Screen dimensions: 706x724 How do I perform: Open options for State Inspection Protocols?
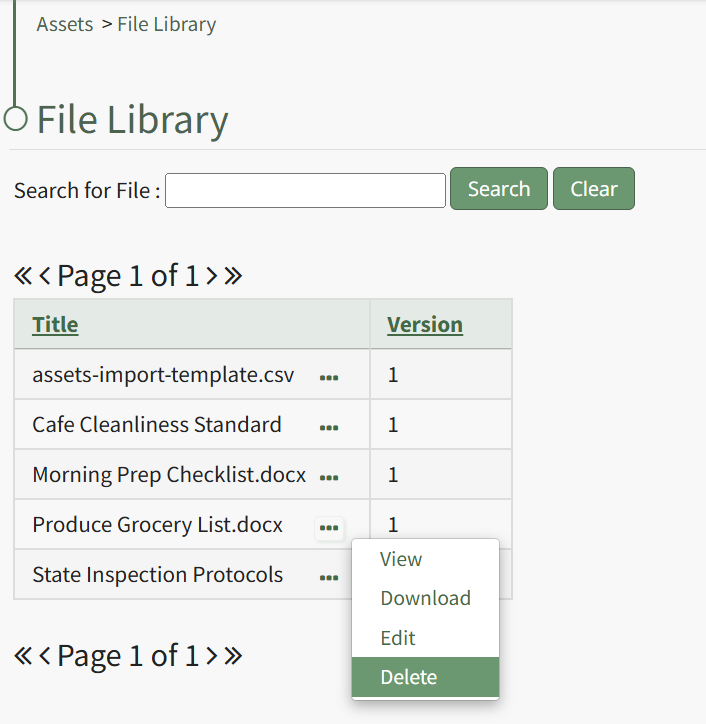(328, 578)
